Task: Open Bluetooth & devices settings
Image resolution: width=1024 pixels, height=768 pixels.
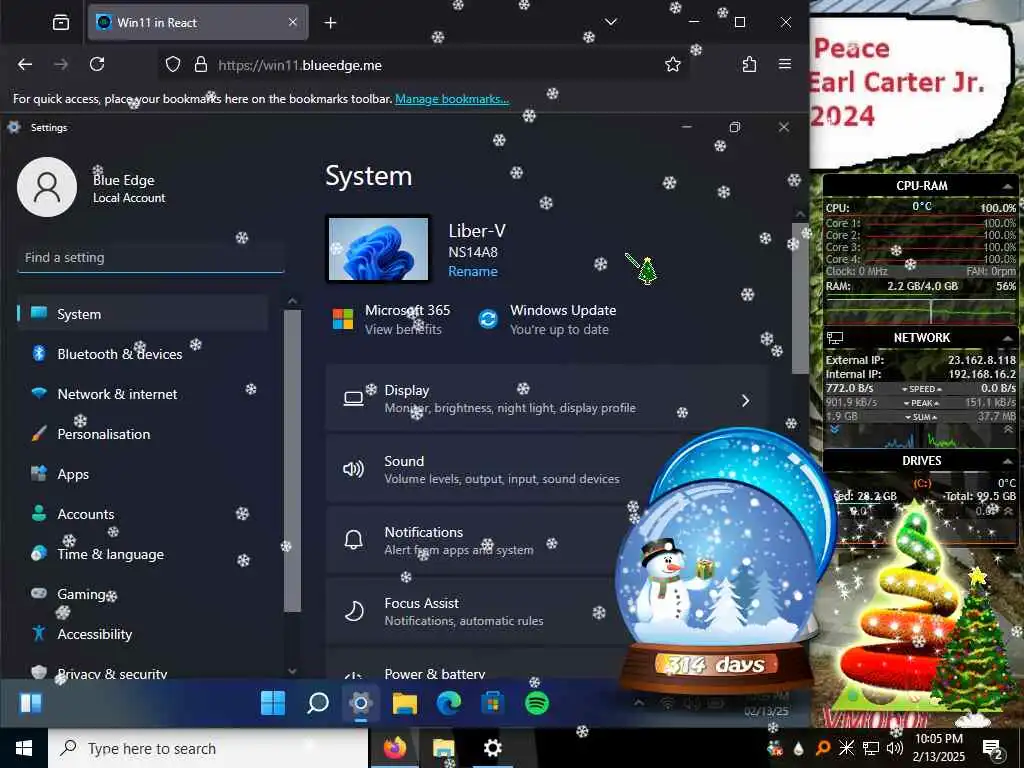Action: (x=143, y=353)
